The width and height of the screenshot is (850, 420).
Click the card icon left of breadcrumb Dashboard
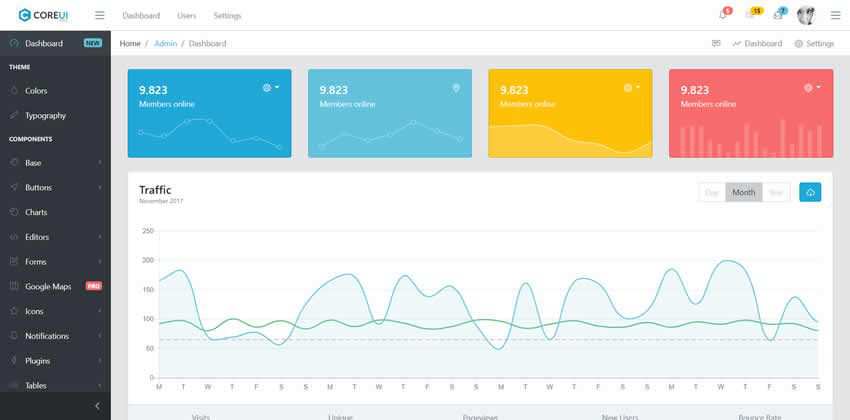click(x=716, y=44)
